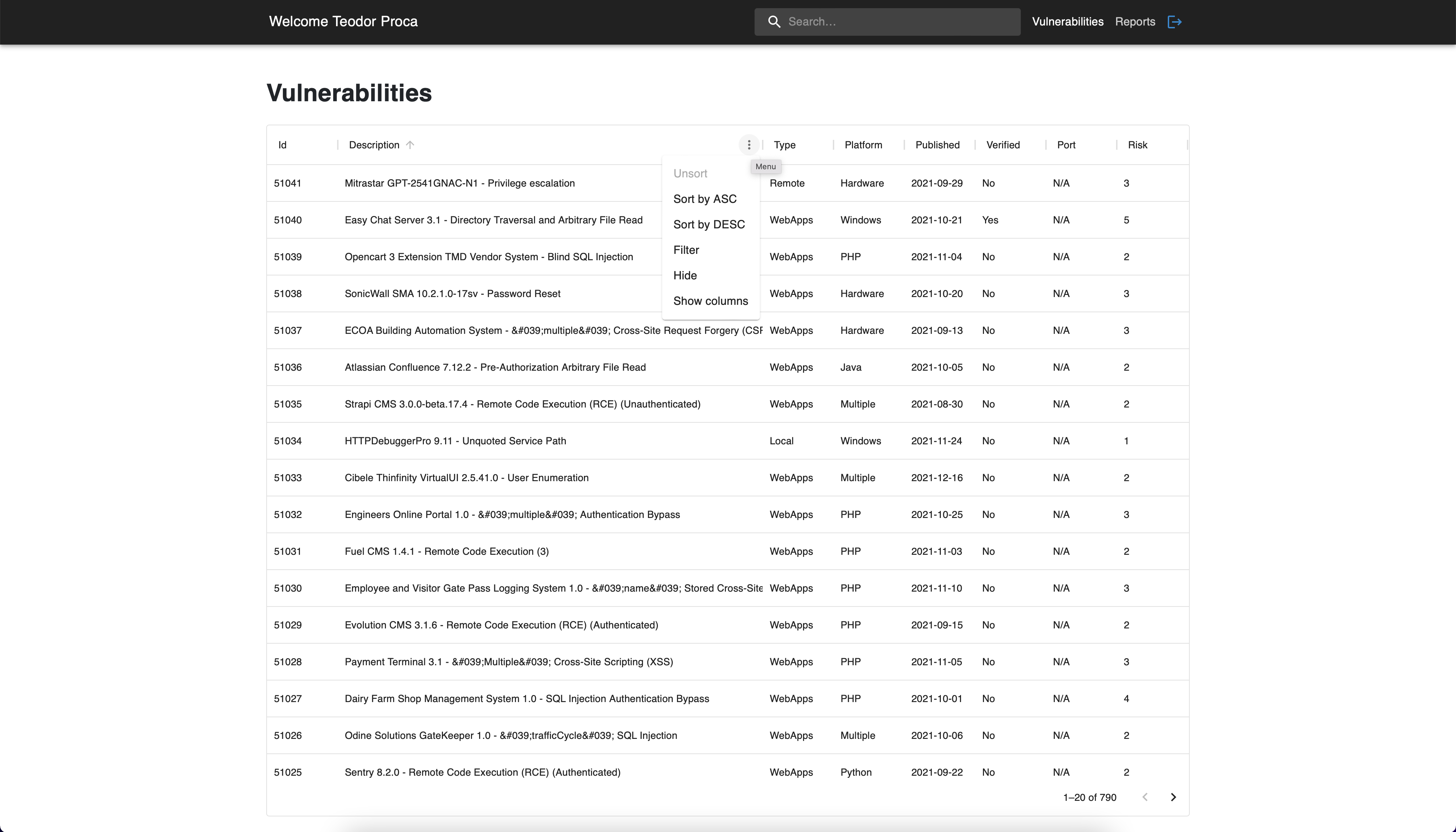Select Sort by DESC option
The width and height of the screenshot is (1456, 832).
711,224
